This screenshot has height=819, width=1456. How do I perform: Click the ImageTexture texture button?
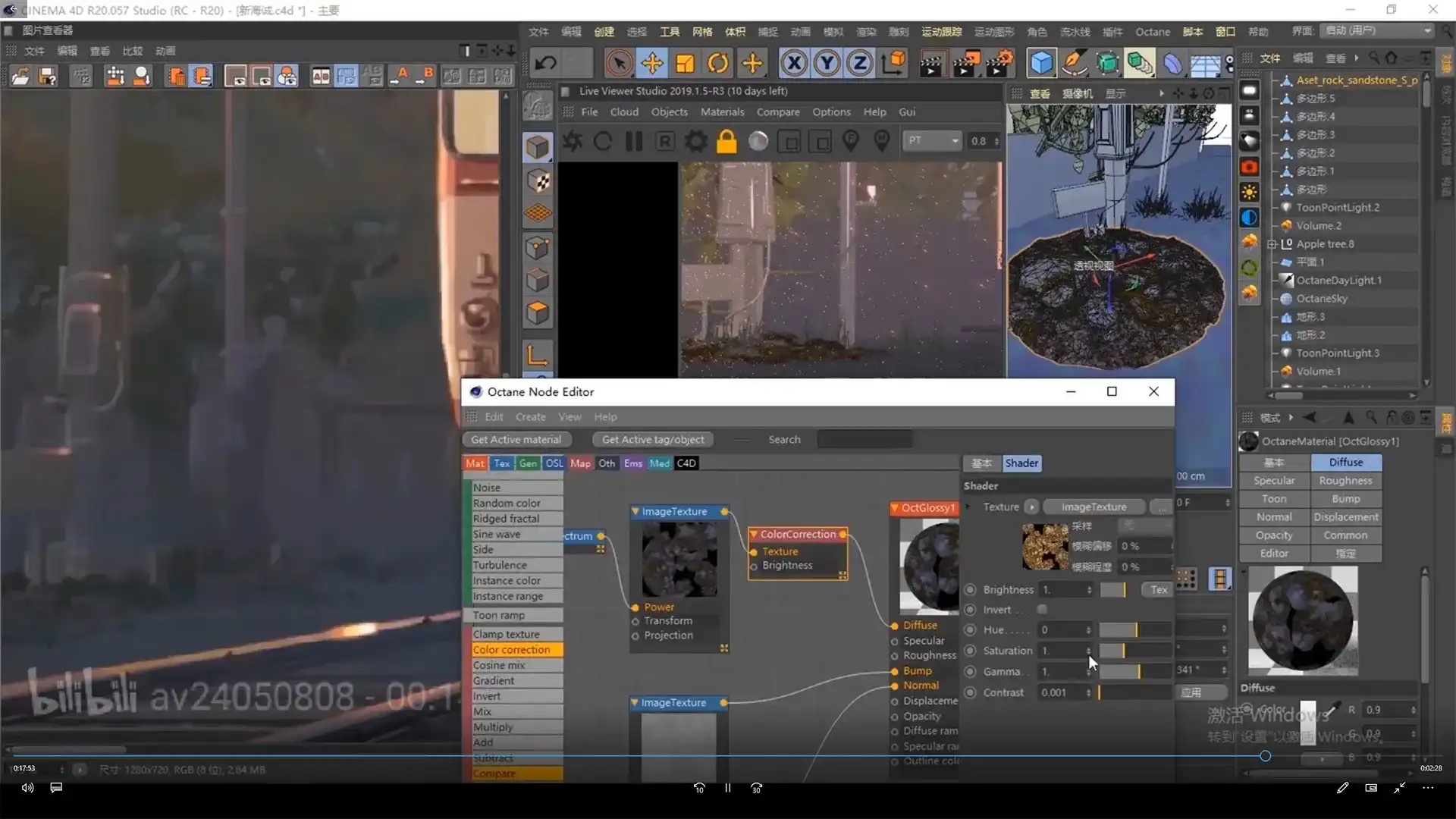click(1094, 507)
